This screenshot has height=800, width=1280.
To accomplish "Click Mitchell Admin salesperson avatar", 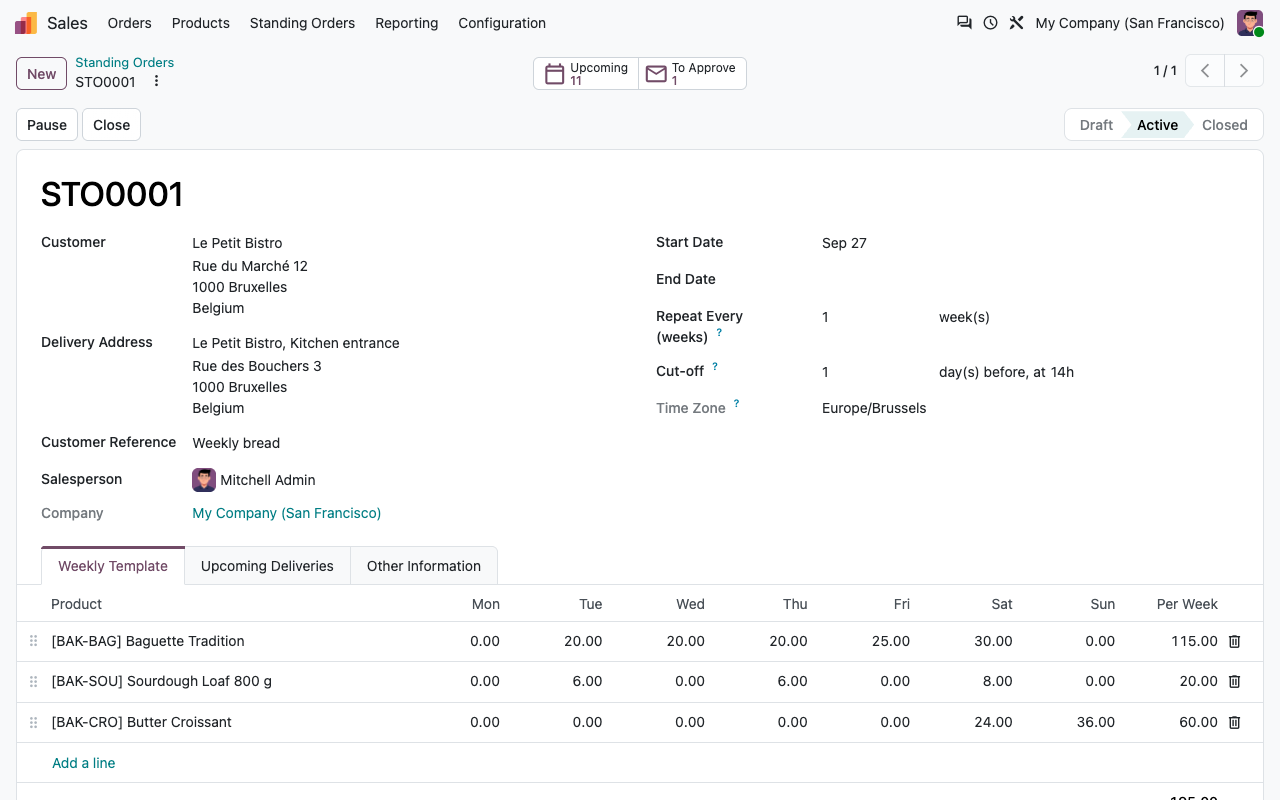I will (x=204, y=480).
